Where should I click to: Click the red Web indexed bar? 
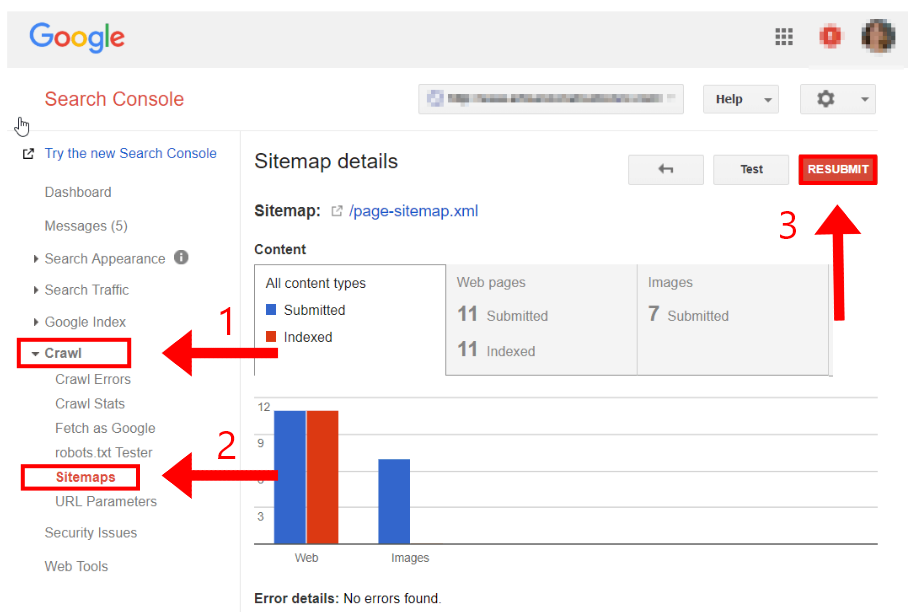pyautogui.click(x=322, y=477)
